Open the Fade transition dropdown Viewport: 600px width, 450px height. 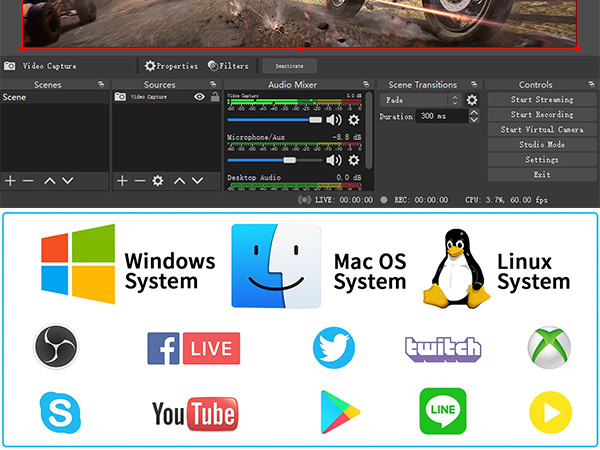(x=421, y=100)
